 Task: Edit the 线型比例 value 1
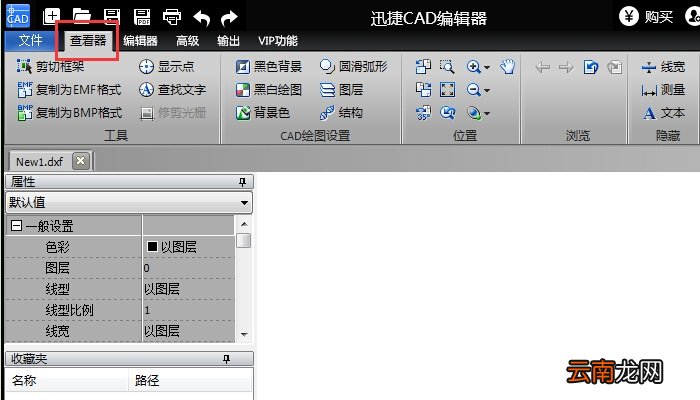pyautogui.click(x=188, y=310)
